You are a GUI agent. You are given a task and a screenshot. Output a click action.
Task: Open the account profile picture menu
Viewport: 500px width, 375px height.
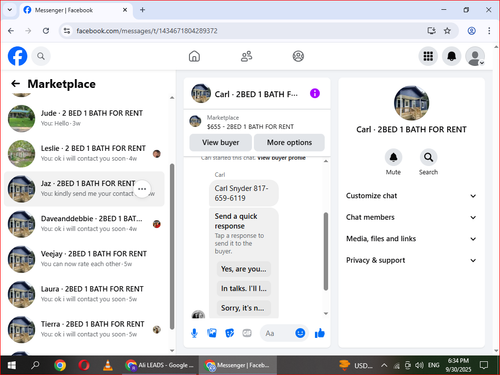pos(475,56)
